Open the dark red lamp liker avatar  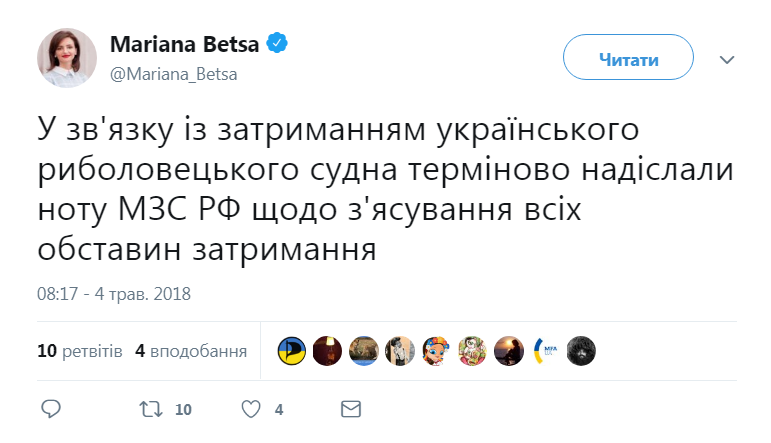click(328, 350)
